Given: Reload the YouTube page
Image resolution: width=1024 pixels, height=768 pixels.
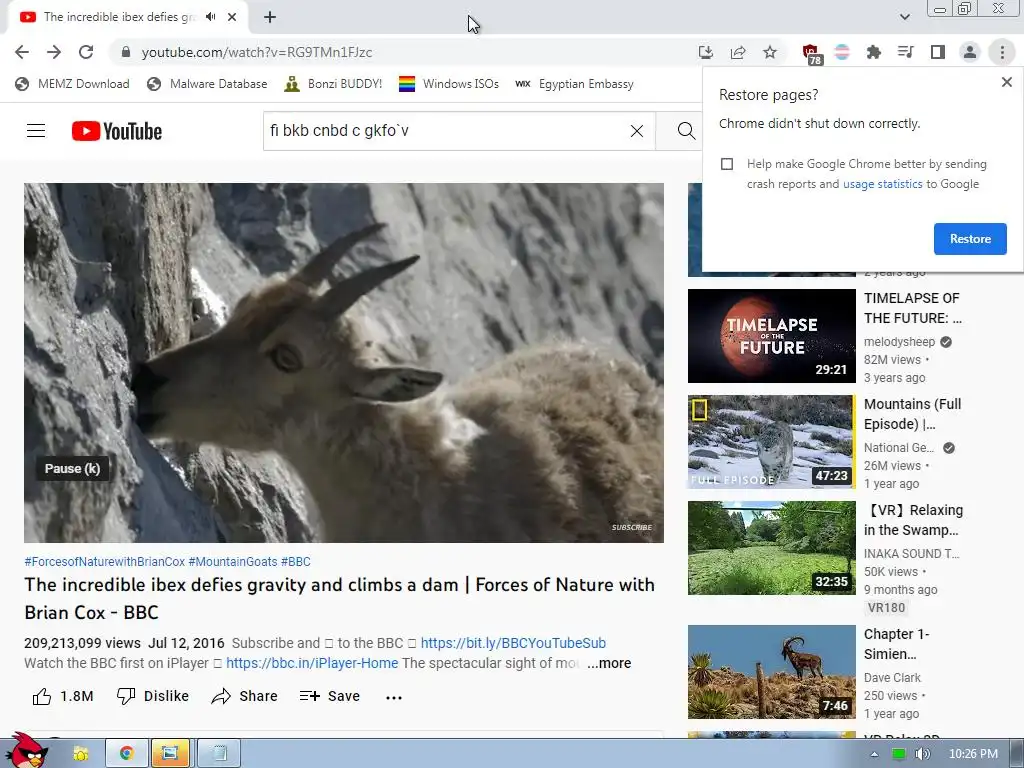Looking at the screenshot, I should (x=86, y=52).
